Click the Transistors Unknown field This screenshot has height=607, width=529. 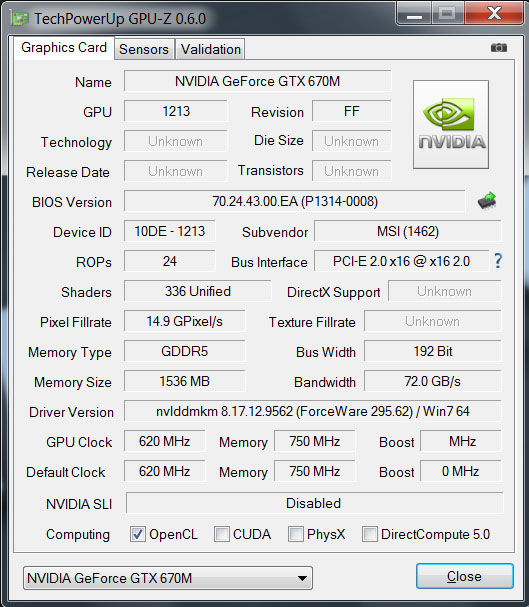click(x=352, y=171)
